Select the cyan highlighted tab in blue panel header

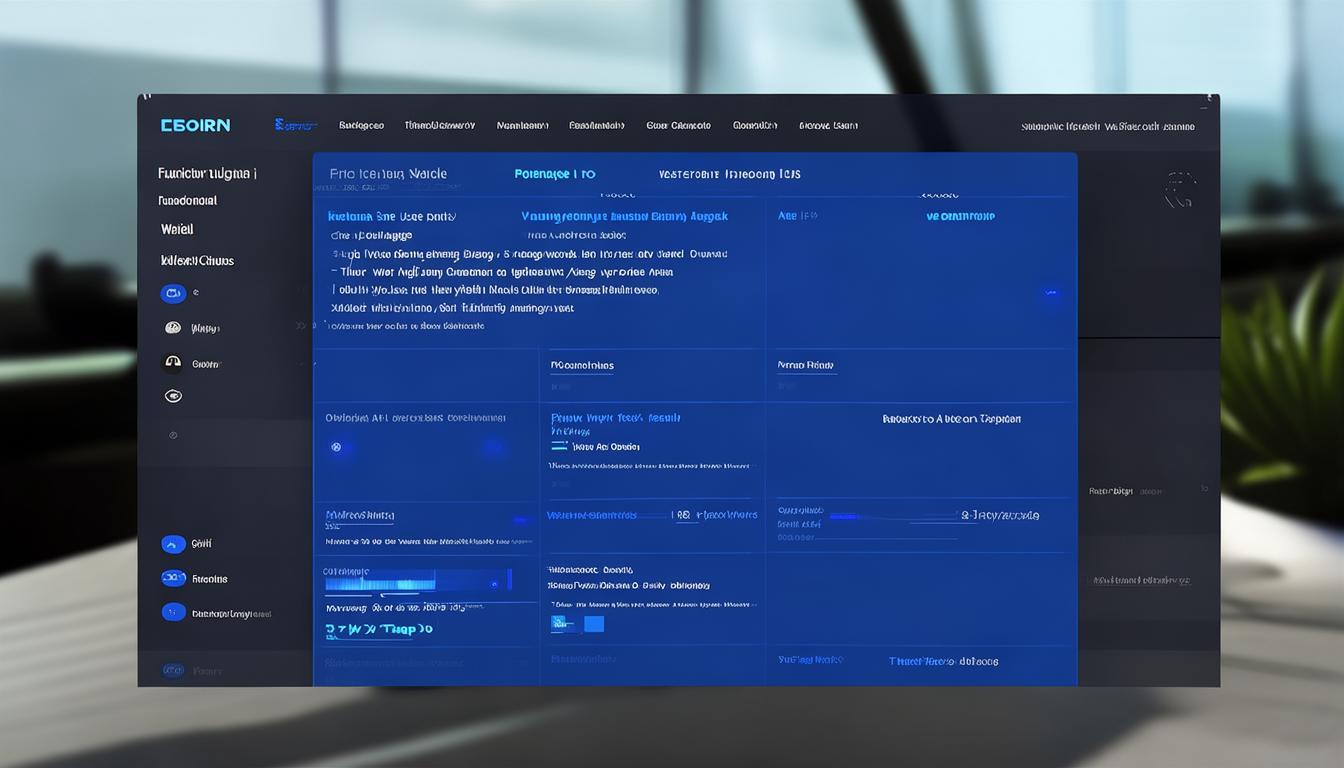click(555, 174)
